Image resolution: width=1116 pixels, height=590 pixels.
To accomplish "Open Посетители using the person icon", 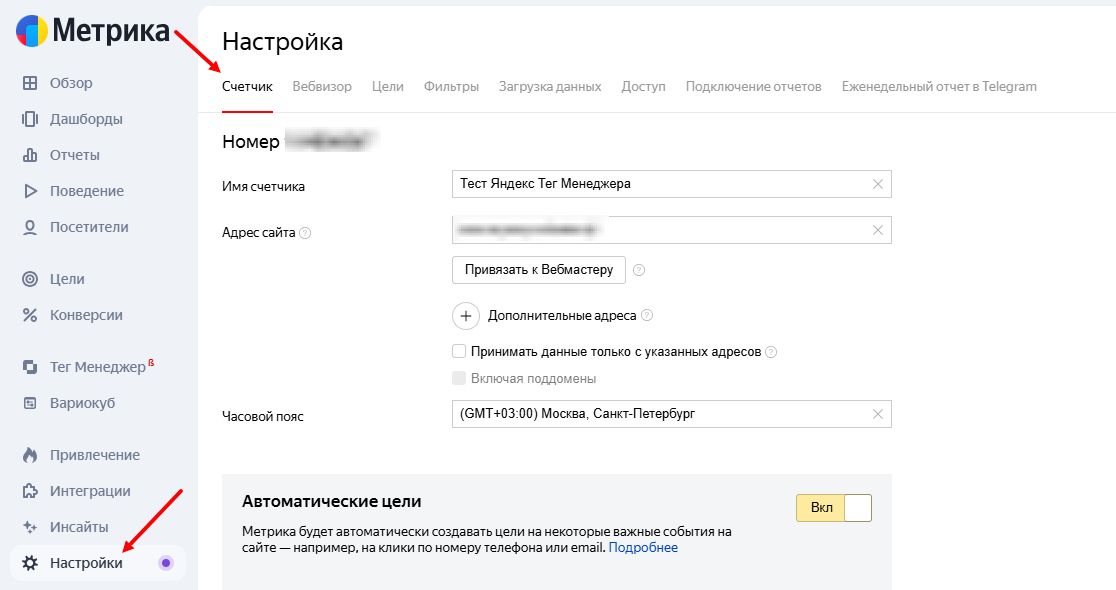I will click(x=30, y=227).
